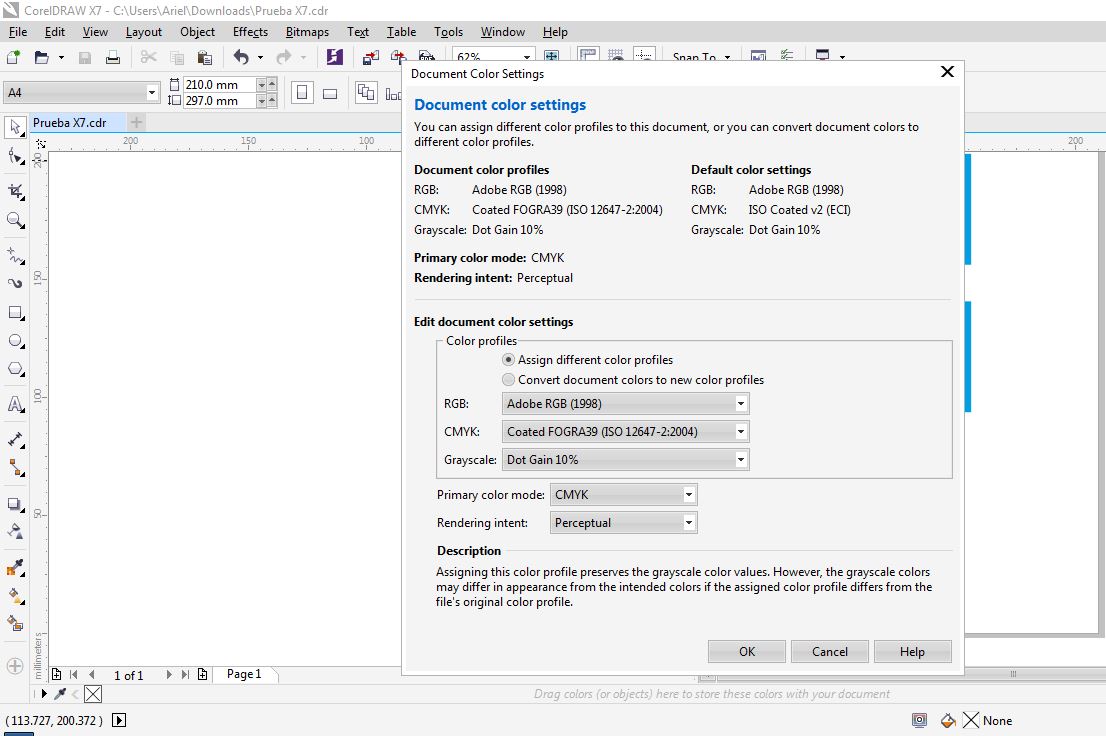
Task: Click the page height 297.0 mm field
Action: pyautogui.click(x=219, y=101)
